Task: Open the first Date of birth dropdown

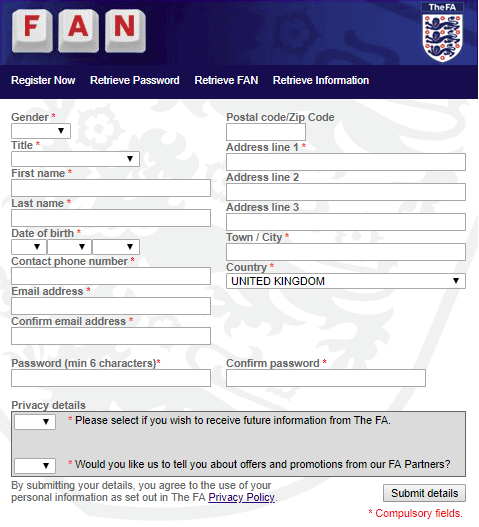Action: (x=29, y=247)
